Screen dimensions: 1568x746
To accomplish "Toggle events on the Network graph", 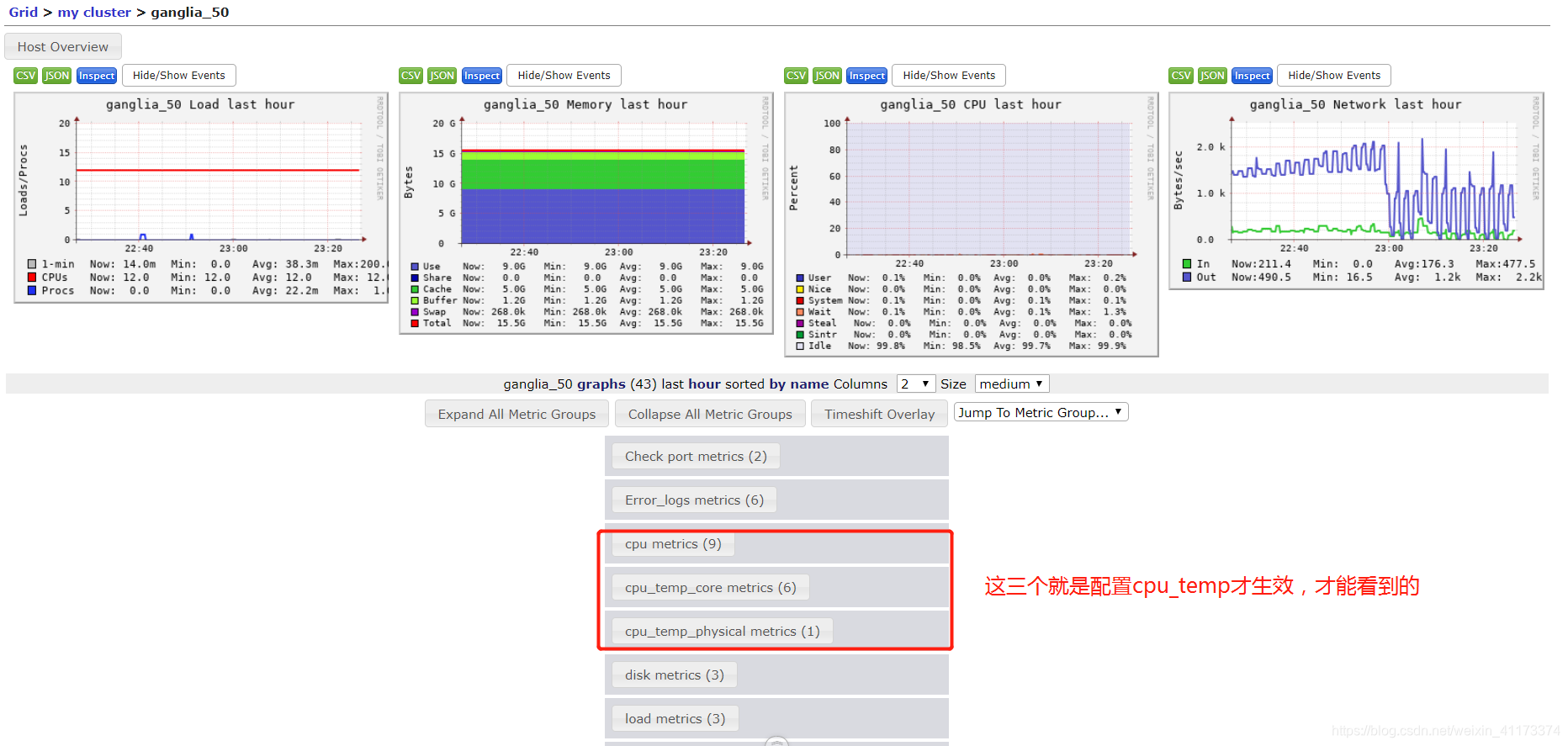I will click(1334, 76).
